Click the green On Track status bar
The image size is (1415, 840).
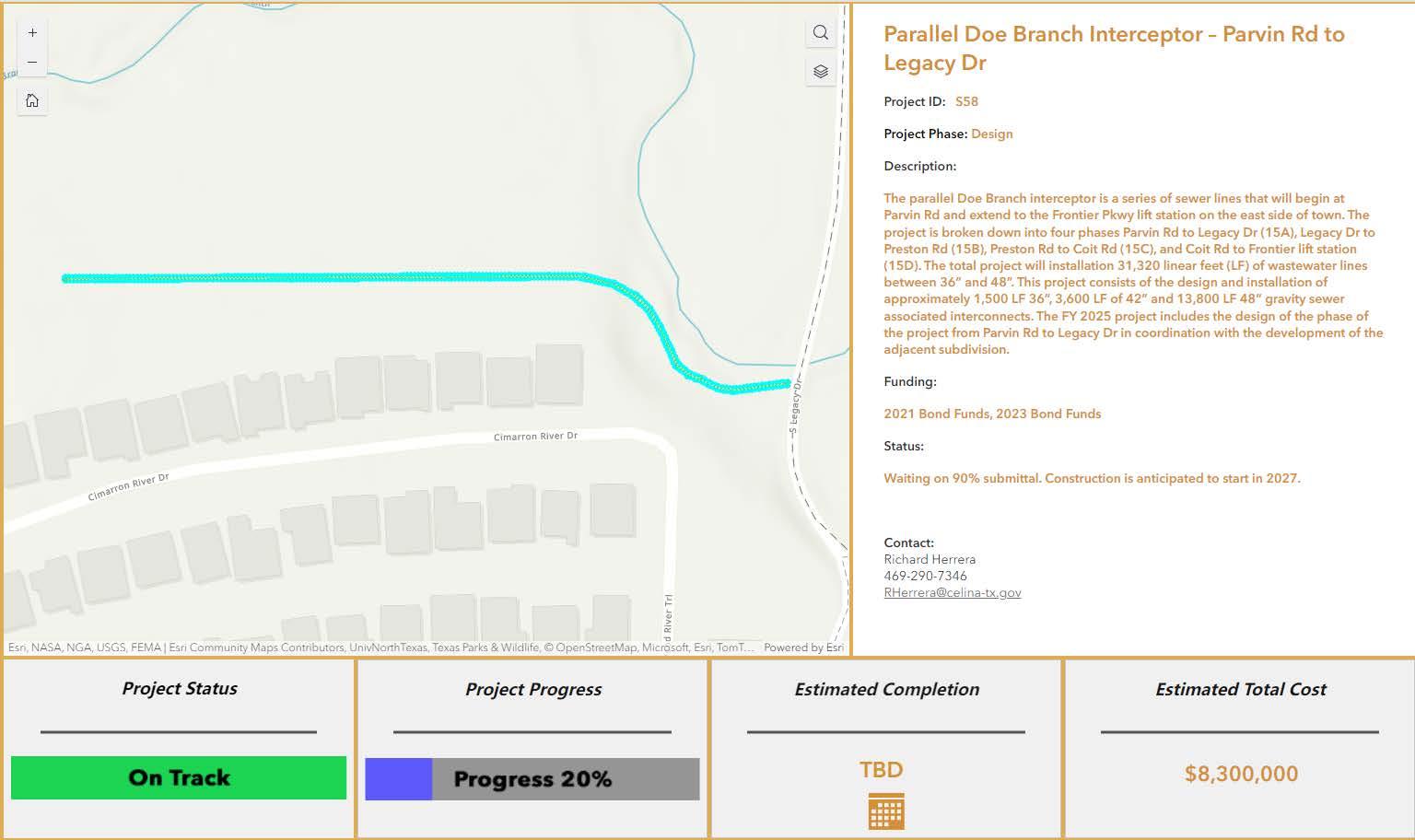[179, 777]
